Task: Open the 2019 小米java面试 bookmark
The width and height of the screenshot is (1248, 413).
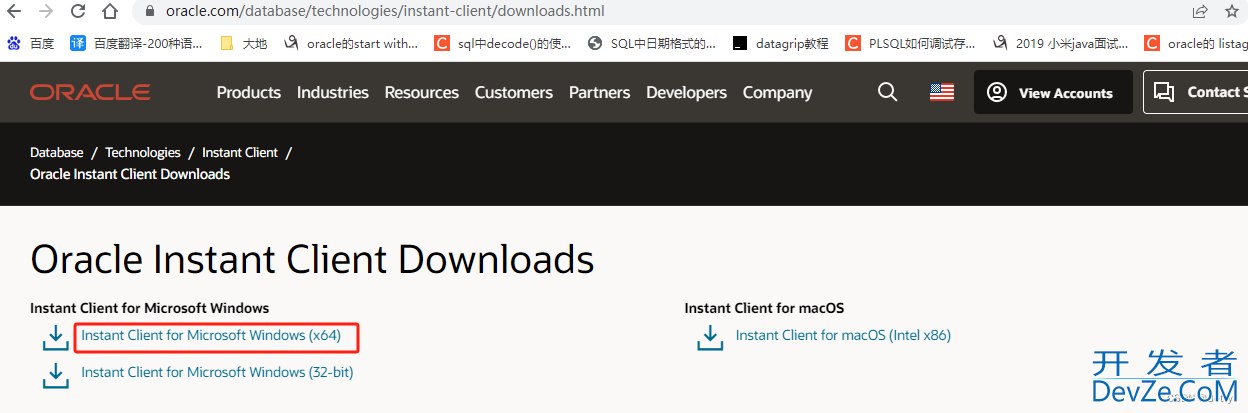Action: pyautogui.click(x=1061, y=43)
